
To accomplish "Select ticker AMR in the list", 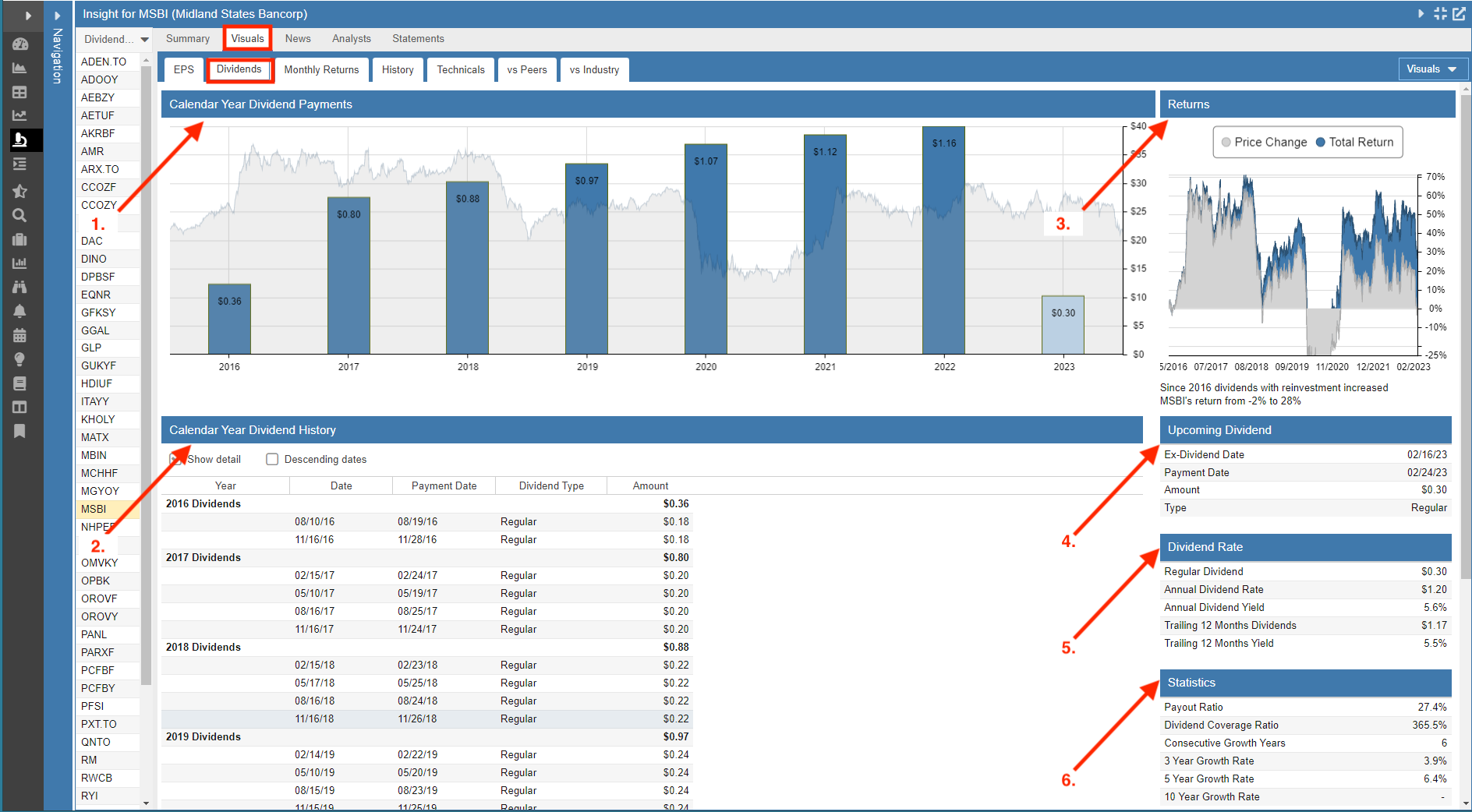I will click(108, 151).
